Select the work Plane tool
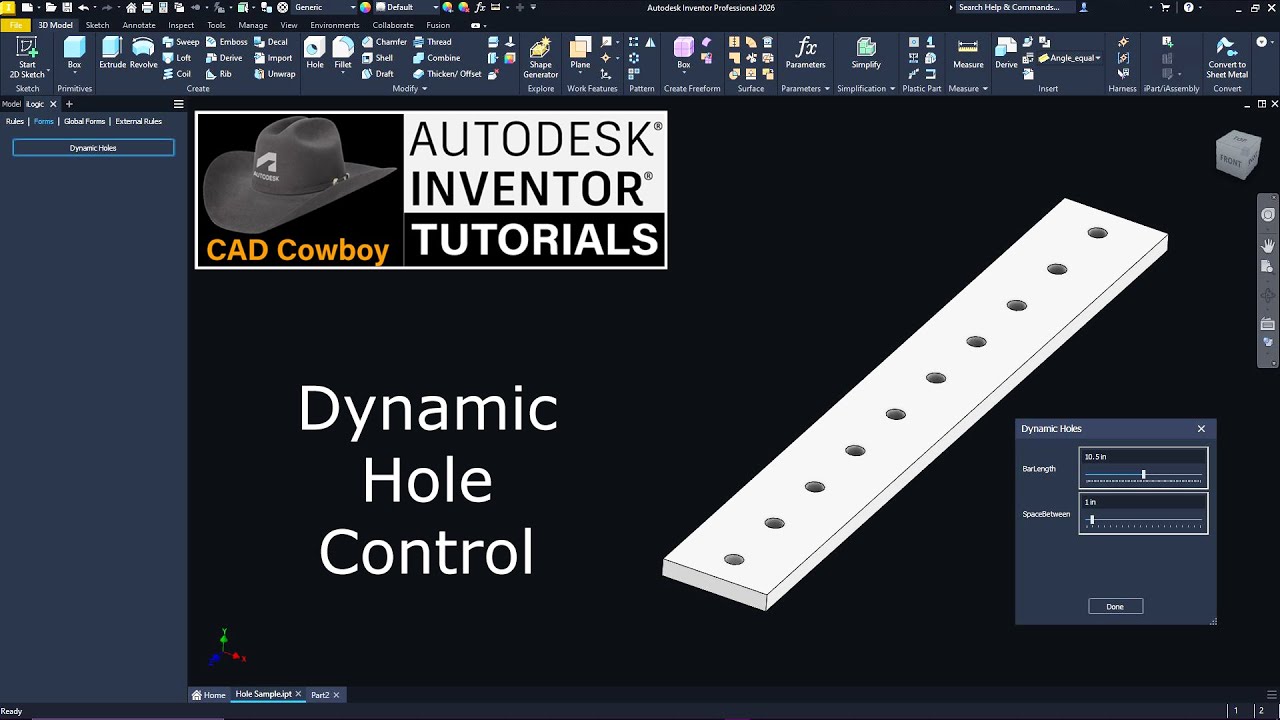 pos(580,55)
